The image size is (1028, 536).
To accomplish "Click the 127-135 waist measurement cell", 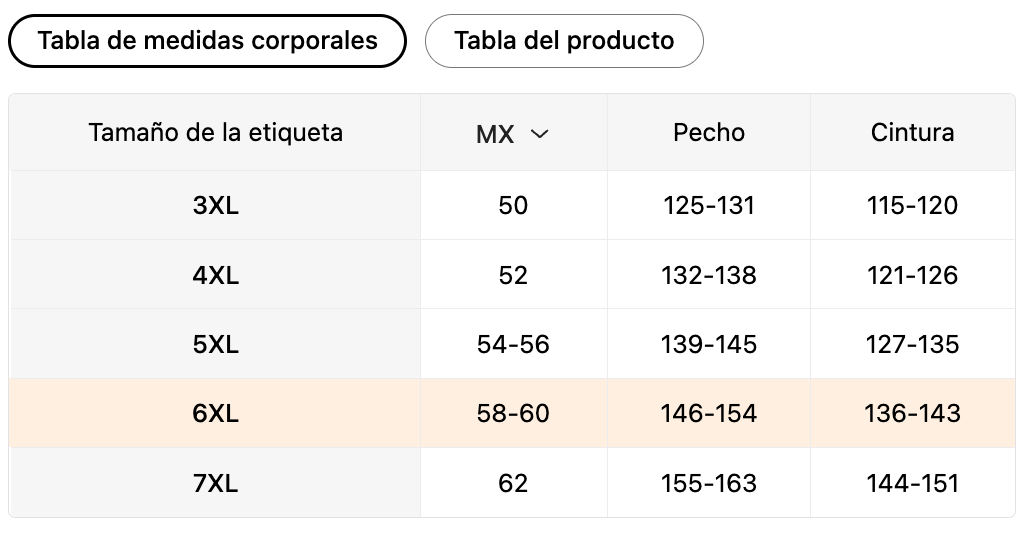I will point(912,345).
